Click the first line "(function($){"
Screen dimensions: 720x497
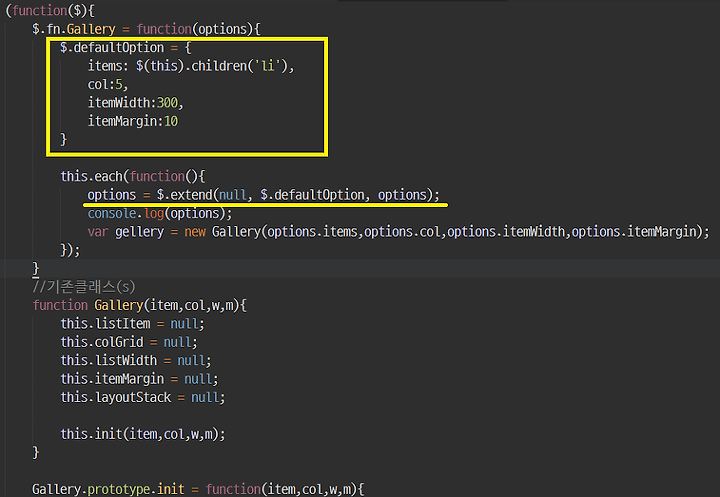click(50, 11)
